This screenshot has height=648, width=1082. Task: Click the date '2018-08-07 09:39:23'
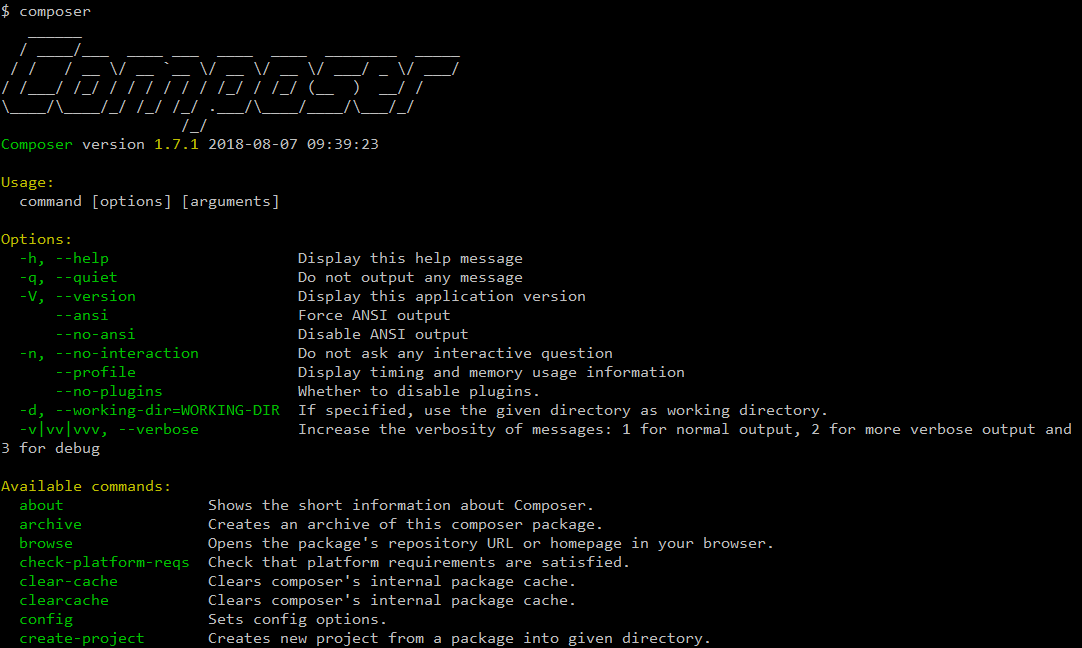tap(293, 144)
